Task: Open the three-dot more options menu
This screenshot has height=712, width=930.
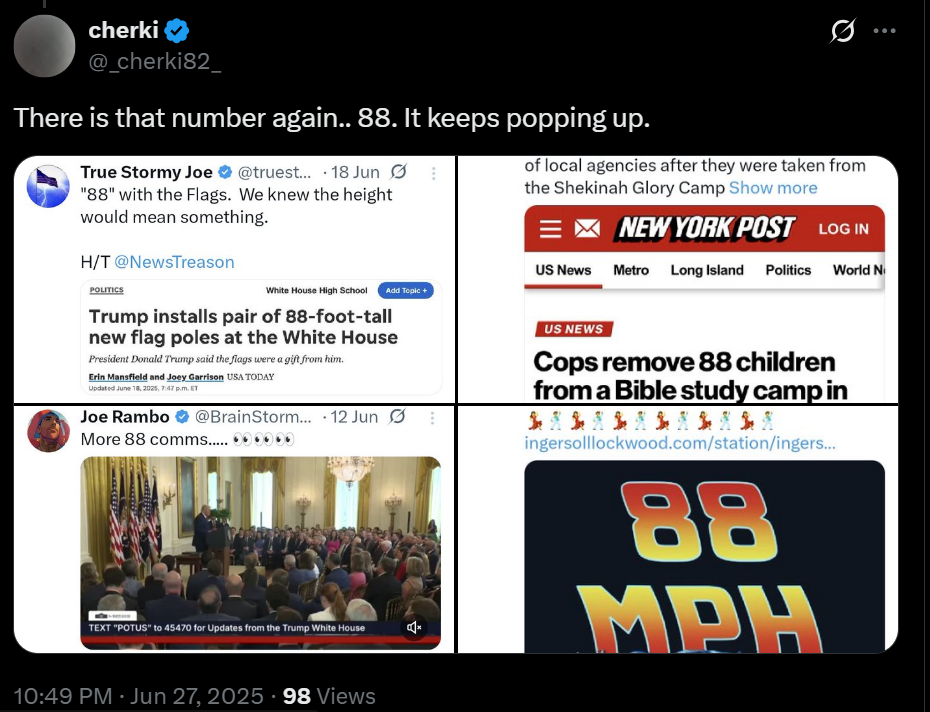Action: [884, 31]
